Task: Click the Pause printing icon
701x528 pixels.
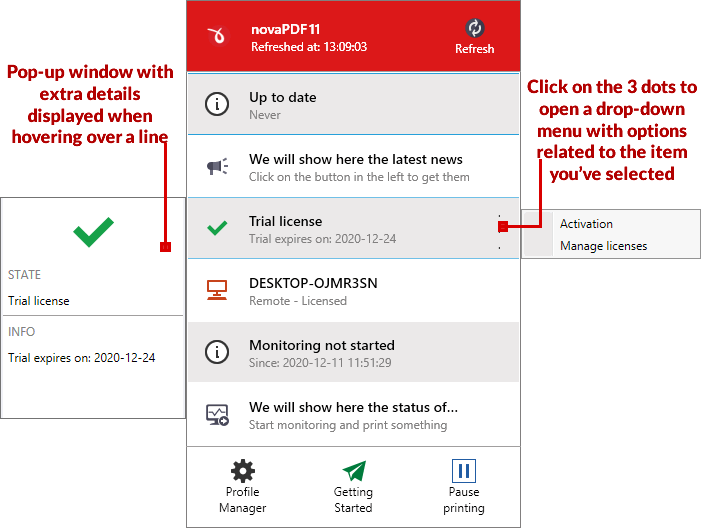Action: (464, 471)
